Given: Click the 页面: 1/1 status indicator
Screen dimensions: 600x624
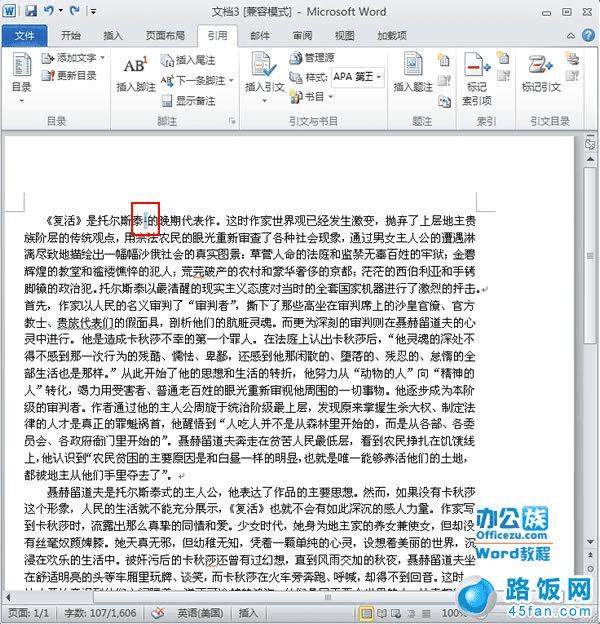Looking at the screenshot, I should (28, 613).
